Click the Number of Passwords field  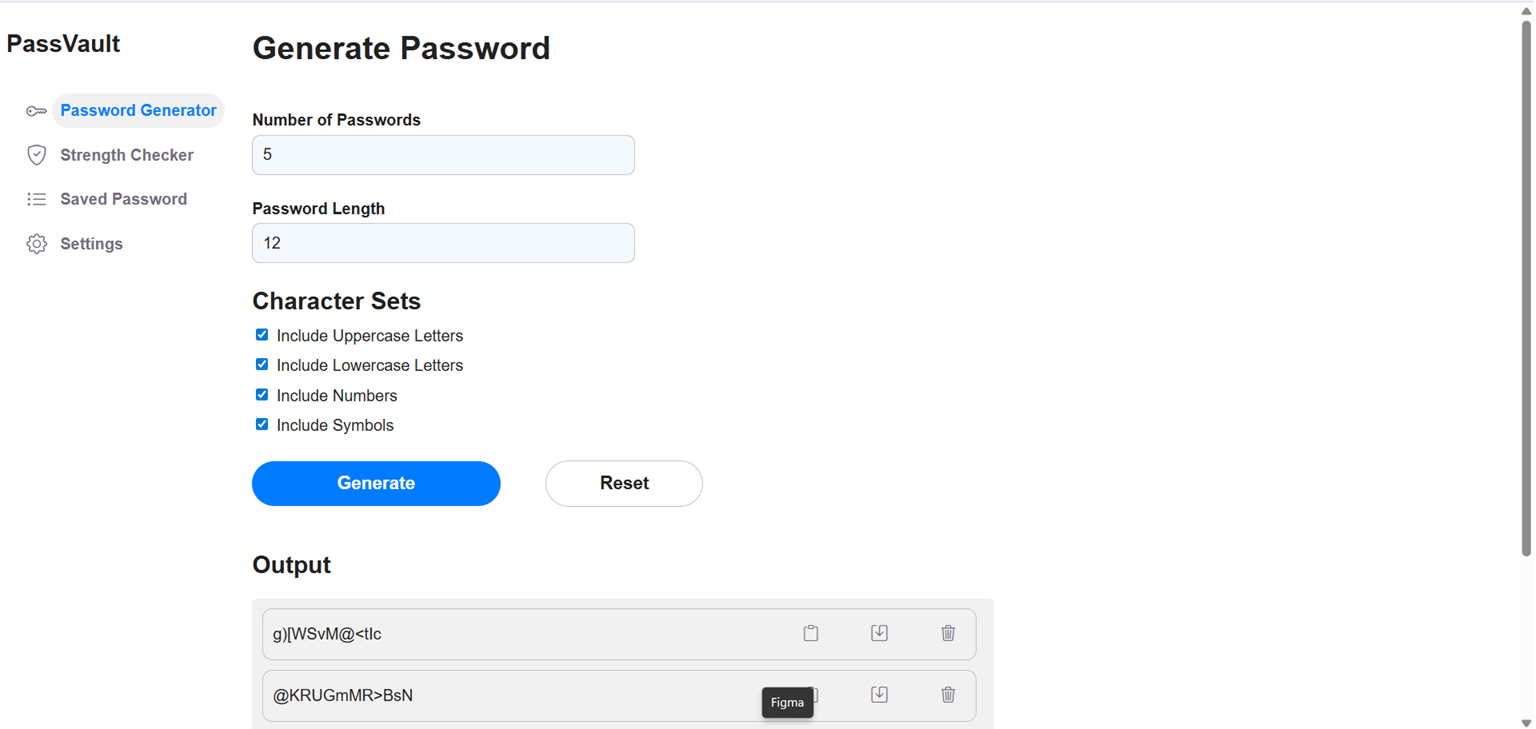(443, 155)
